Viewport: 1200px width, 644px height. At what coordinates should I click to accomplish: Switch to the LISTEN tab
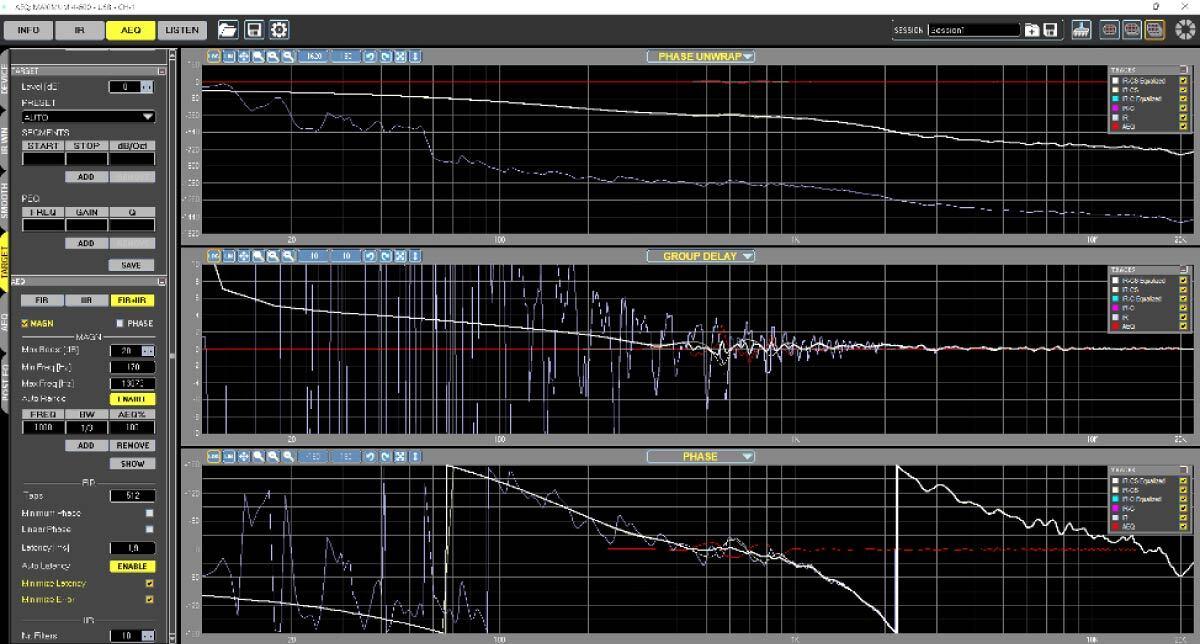[181, 30]
